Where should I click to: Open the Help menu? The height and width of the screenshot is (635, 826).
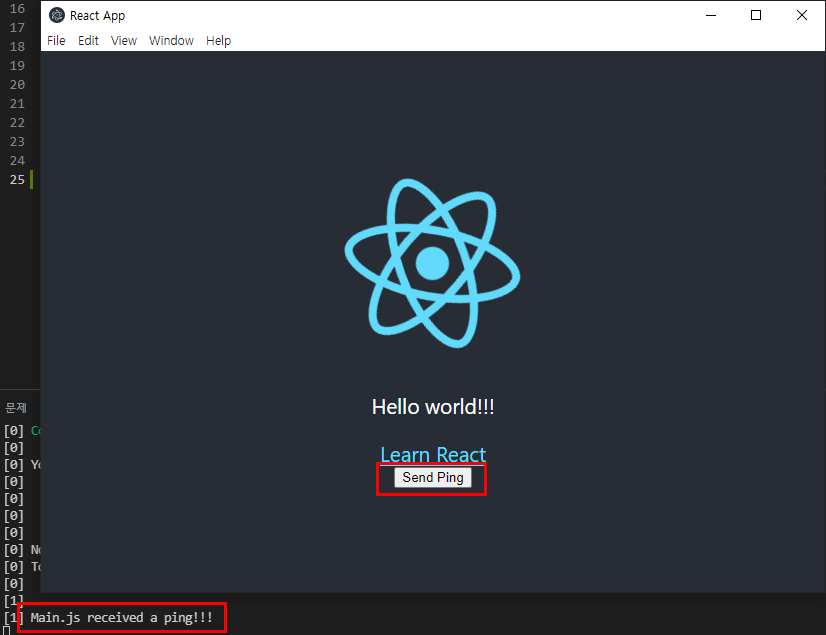click(218, 41)
